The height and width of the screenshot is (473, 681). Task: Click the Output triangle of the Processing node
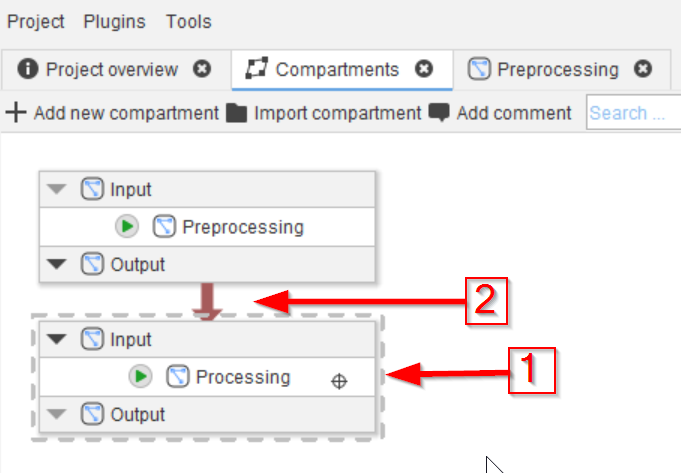(57, 415)
